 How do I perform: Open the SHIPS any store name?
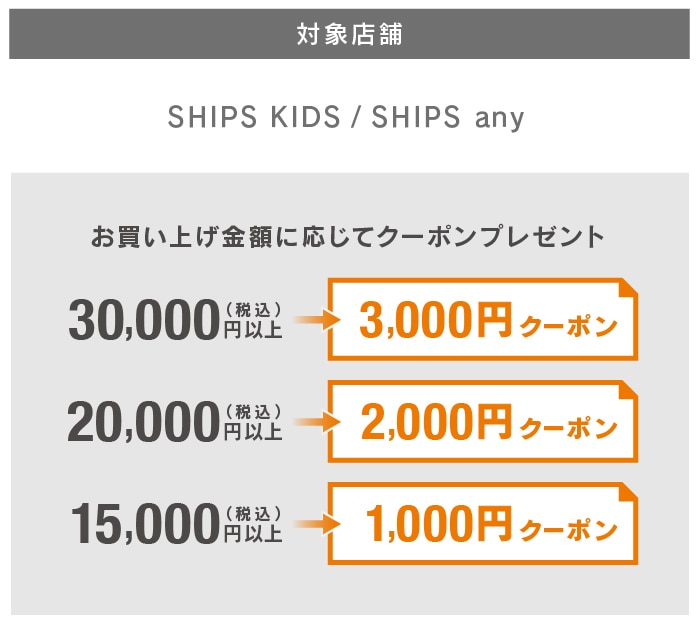pyautogui.click(x=447, y=117)
